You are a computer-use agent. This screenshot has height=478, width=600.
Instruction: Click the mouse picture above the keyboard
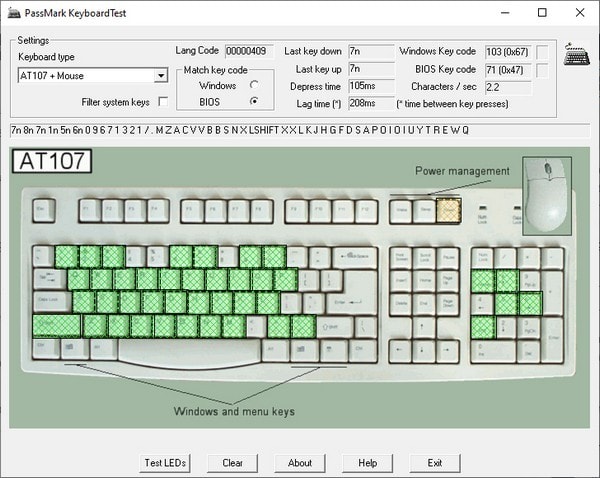coord(547,195)
